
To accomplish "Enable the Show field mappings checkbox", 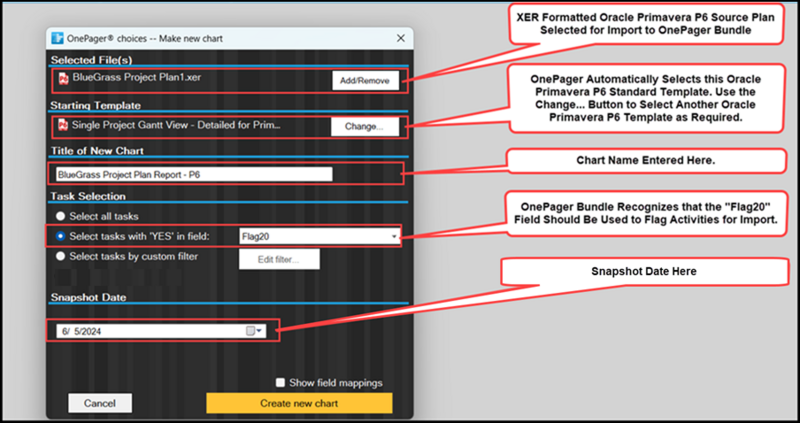I will (x=280, y=383).
